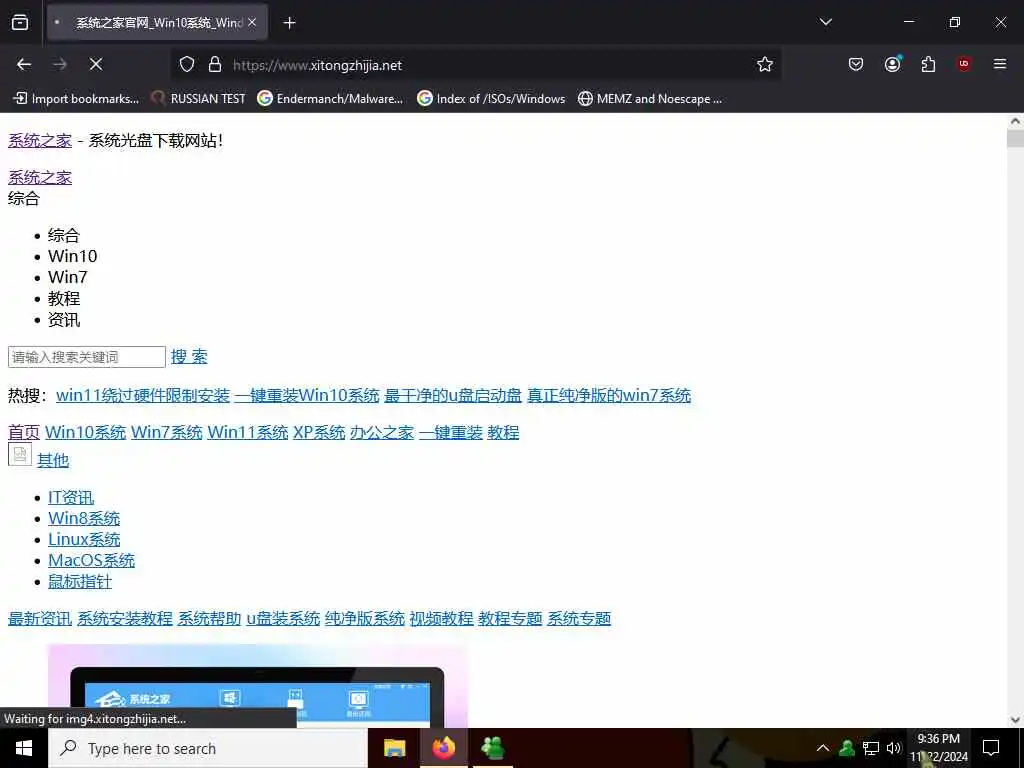This screenshot has width=1024, height=768.
Task: Open Firefox account menu
Action: (x=892, y=64)
